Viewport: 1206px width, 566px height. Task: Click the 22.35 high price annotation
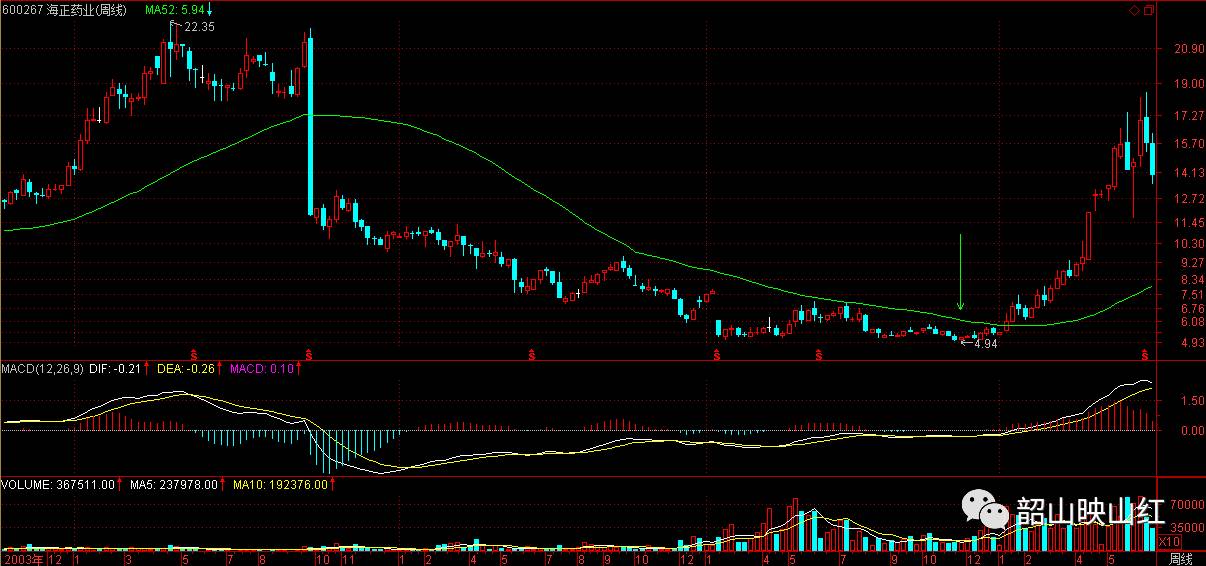click(200, 27)
